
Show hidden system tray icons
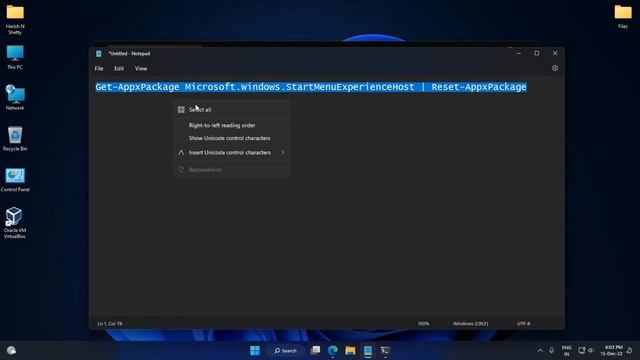coord(540,351)
